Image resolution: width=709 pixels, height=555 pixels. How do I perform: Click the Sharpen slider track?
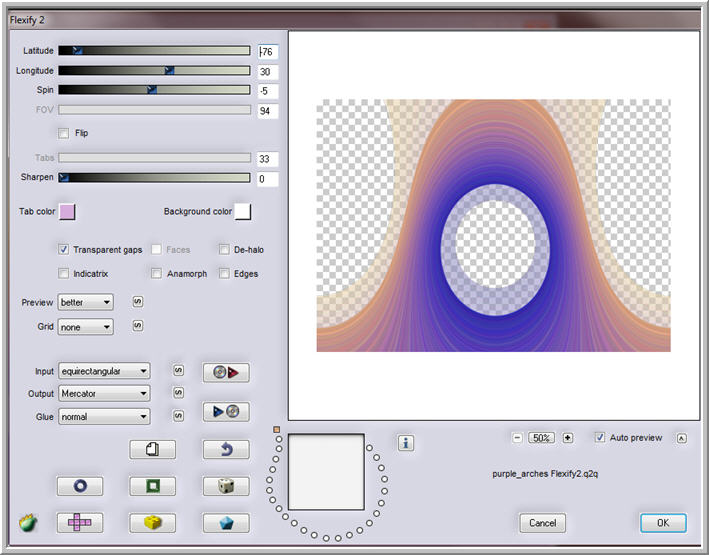pos(154,177)
